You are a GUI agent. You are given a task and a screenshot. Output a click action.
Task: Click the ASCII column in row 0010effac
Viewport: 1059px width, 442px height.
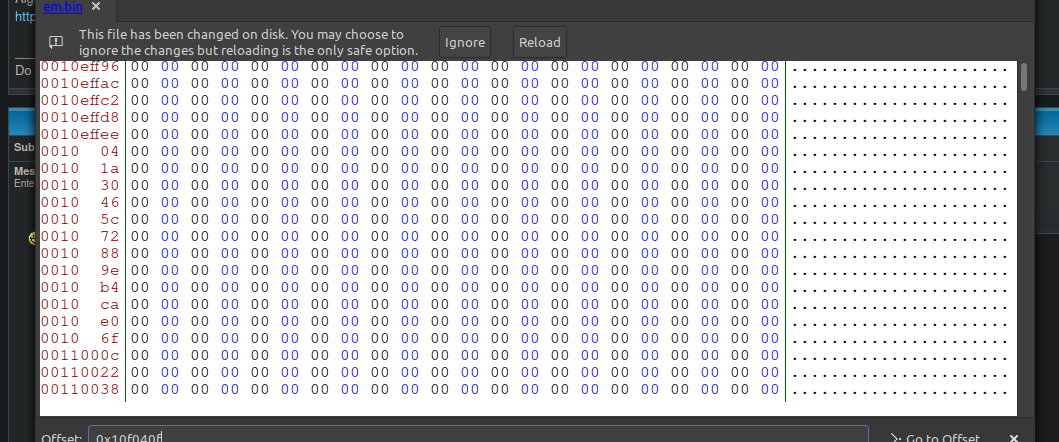[x=900, y=84]
